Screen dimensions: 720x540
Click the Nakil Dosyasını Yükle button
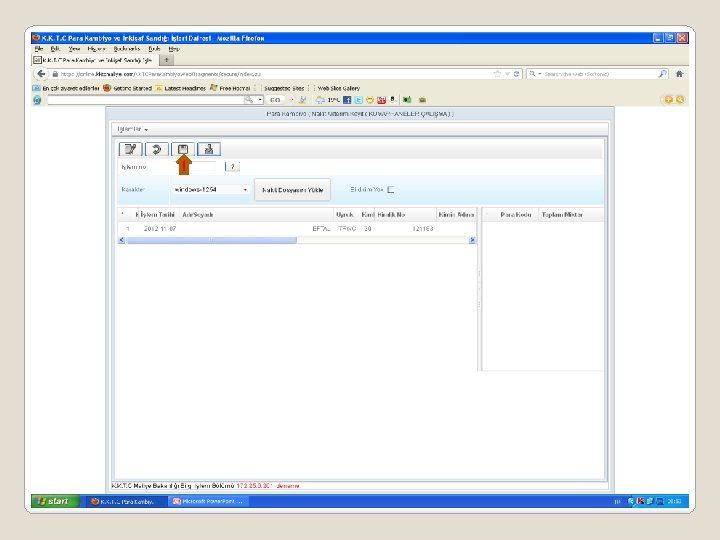292,190
